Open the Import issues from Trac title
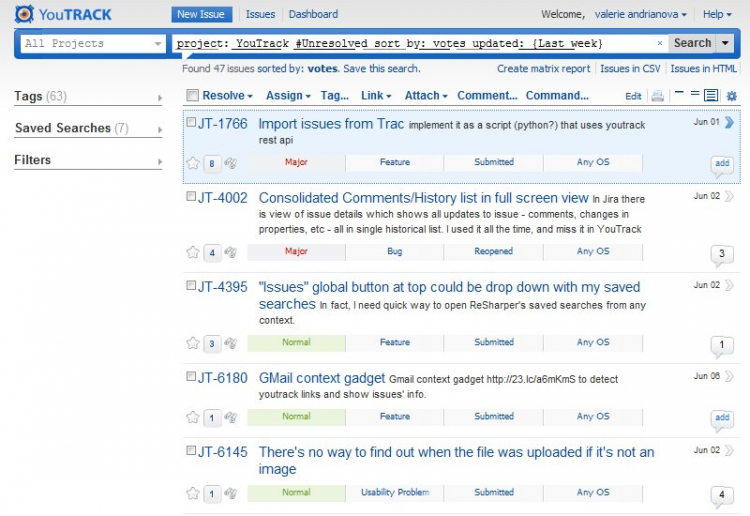Image resolution: width=750 pixels, height=516 pixels. [x=331, y=124]
